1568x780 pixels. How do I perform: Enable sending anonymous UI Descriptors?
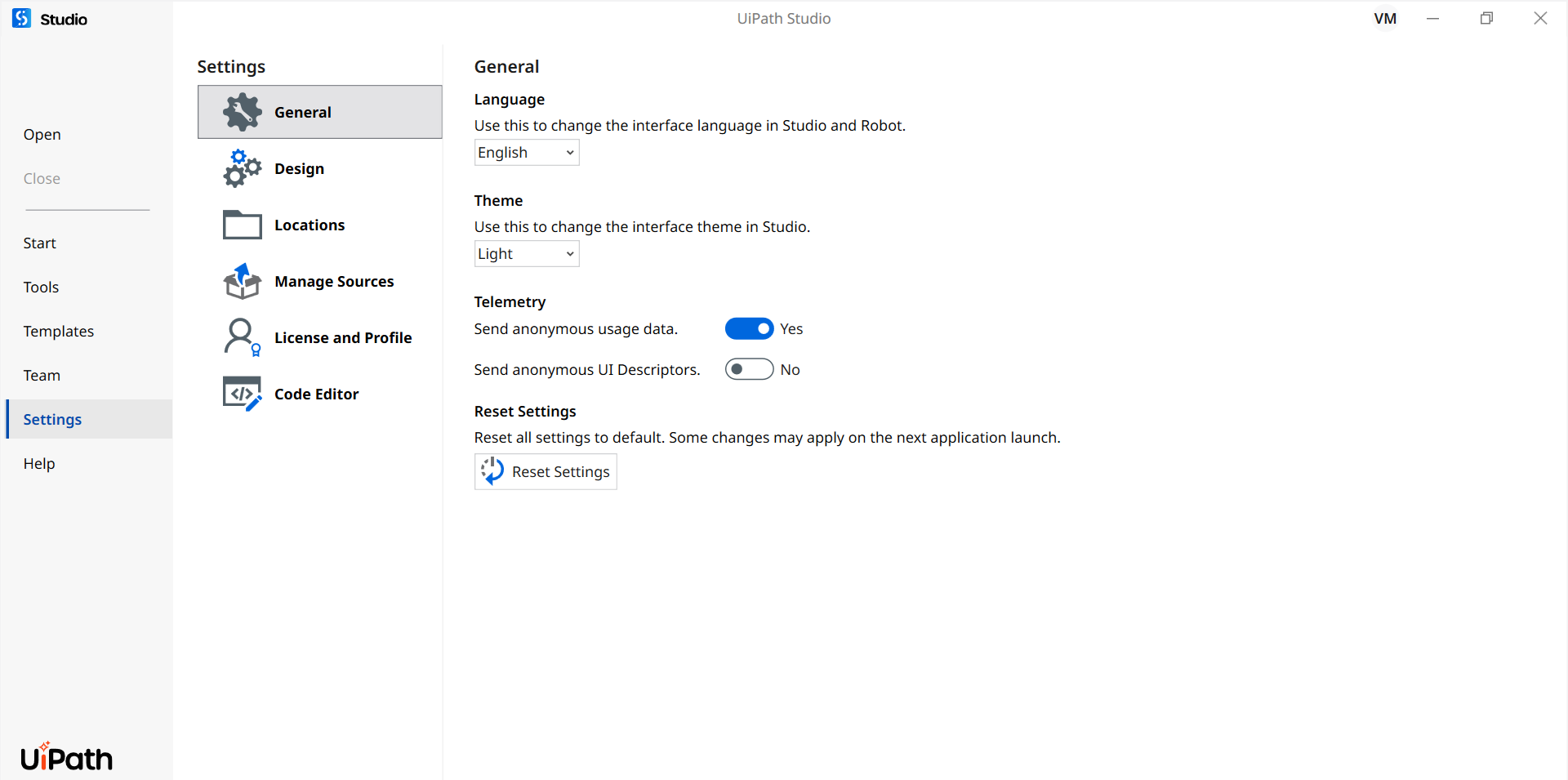pyautogui.click(x=749, y=369)
